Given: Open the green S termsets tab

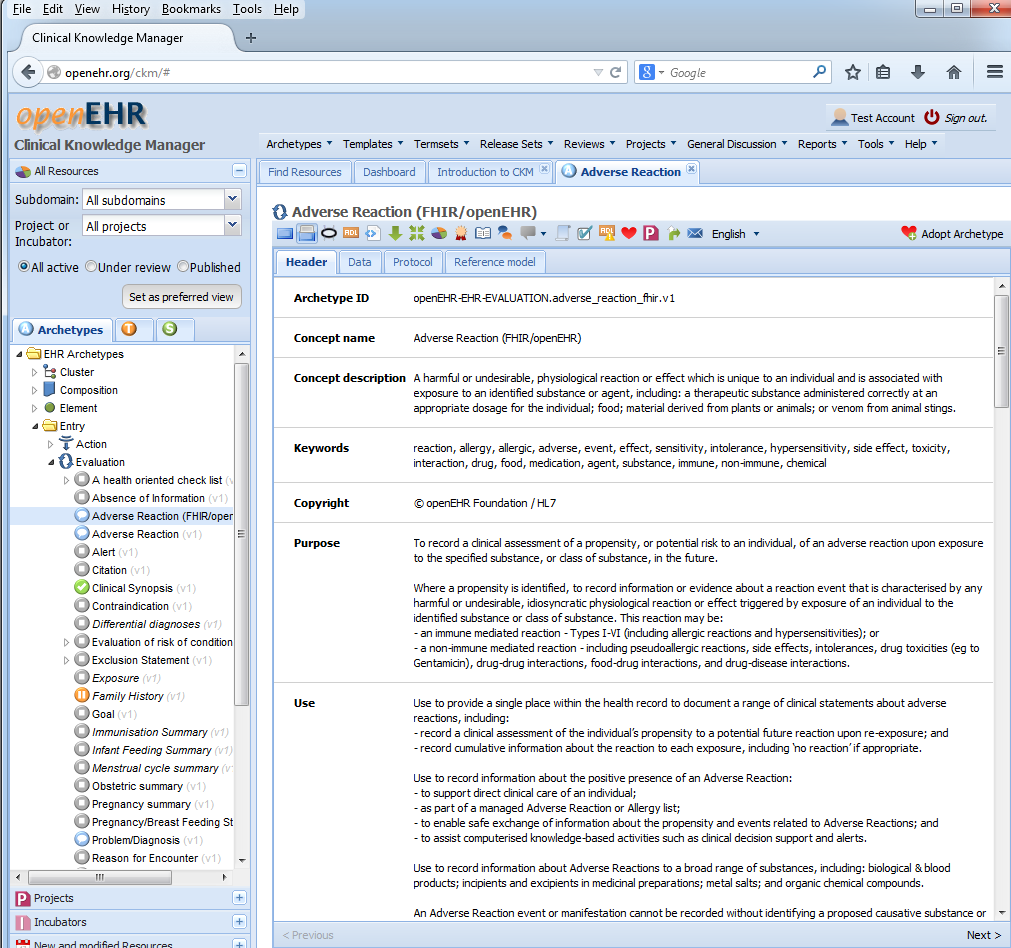Looking at the screenshot, I should click(x=170, y=329).
